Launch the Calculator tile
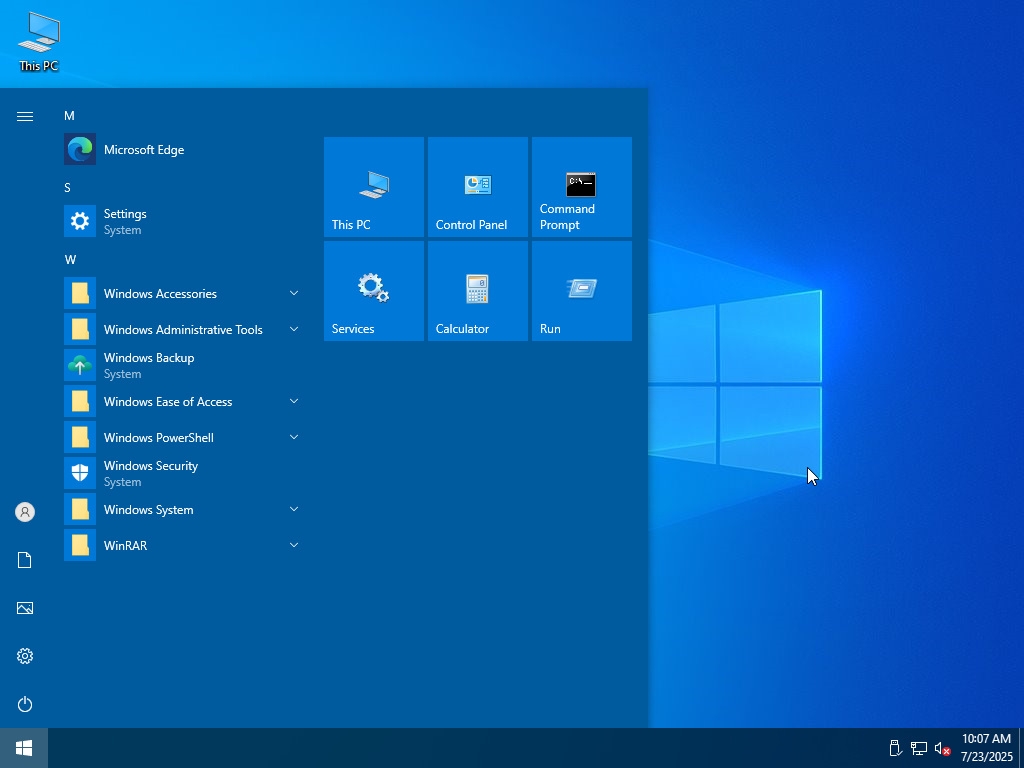This screenshot has width=1024, height=768. 477,291
